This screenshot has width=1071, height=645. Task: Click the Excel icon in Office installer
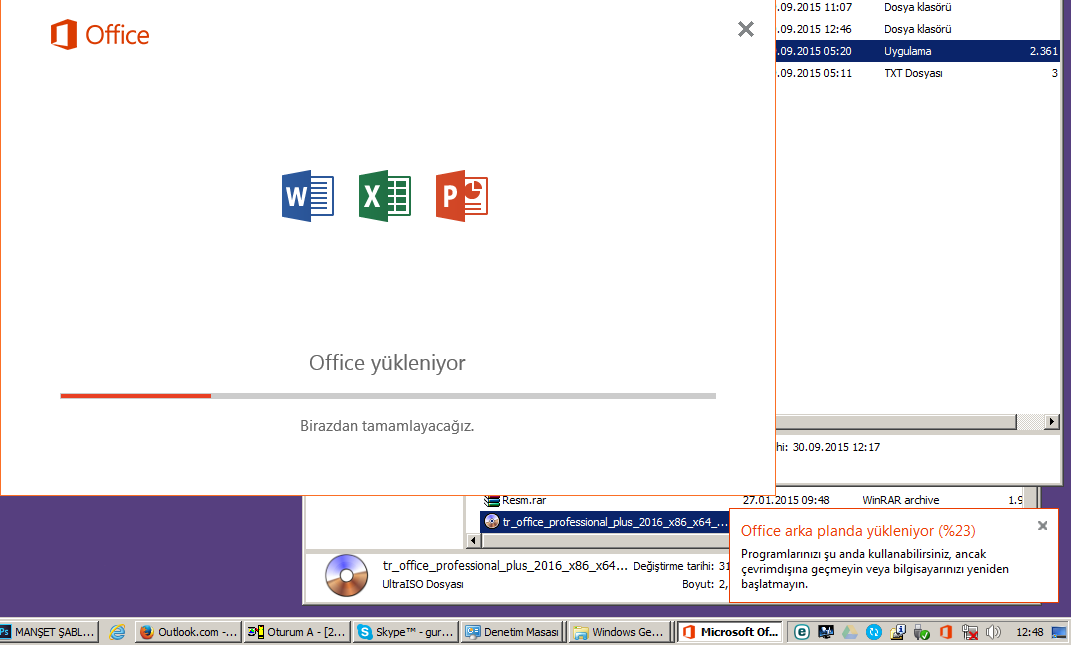click(x=385, y=195)
